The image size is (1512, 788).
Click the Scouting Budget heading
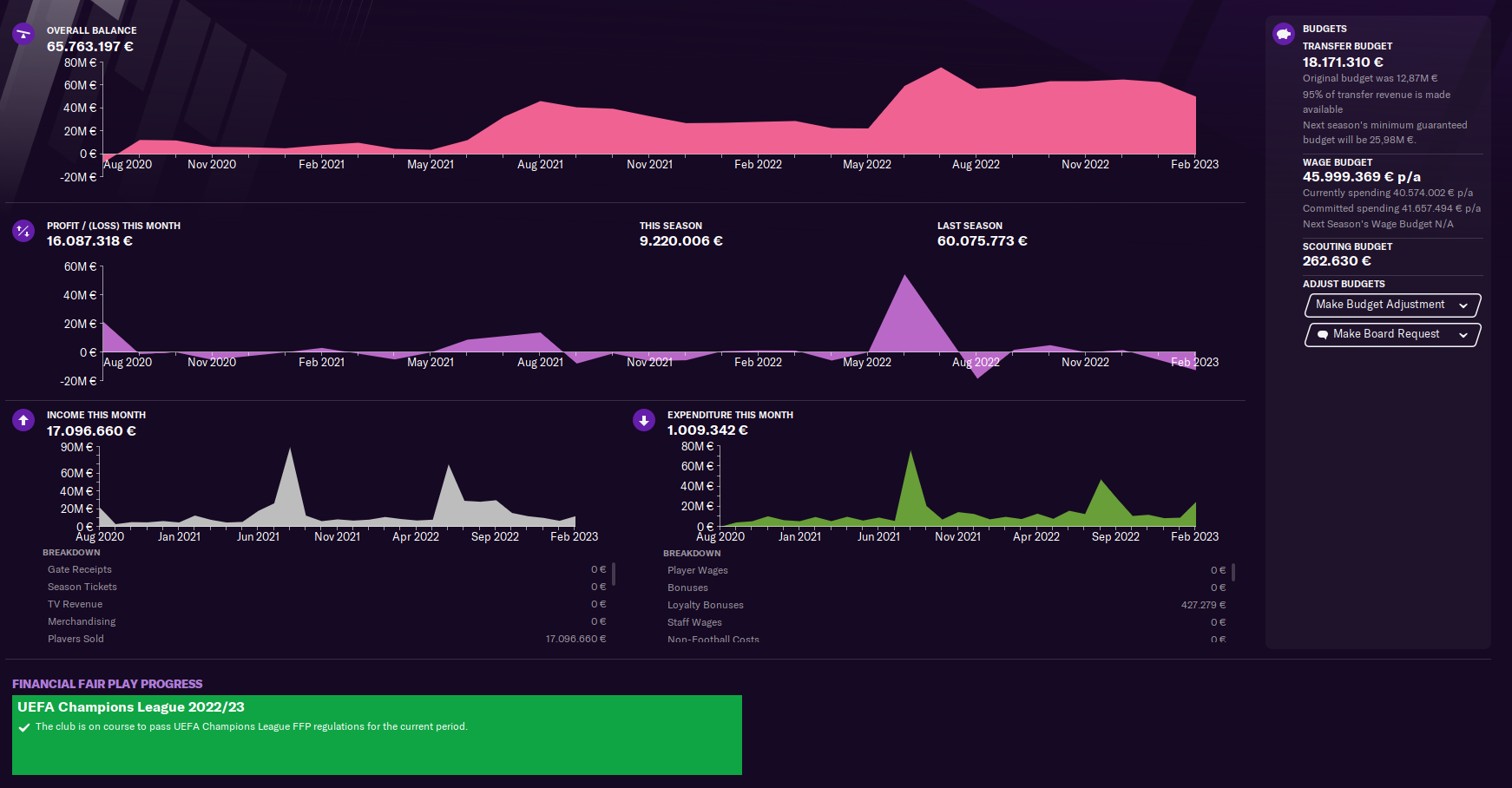pos(1347,246)
